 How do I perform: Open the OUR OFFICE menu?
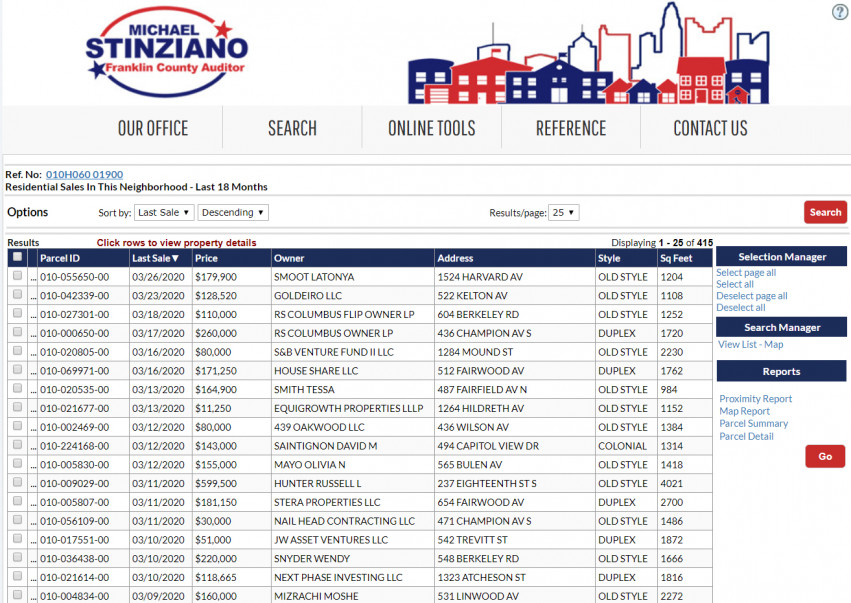[x=153, y=128]
